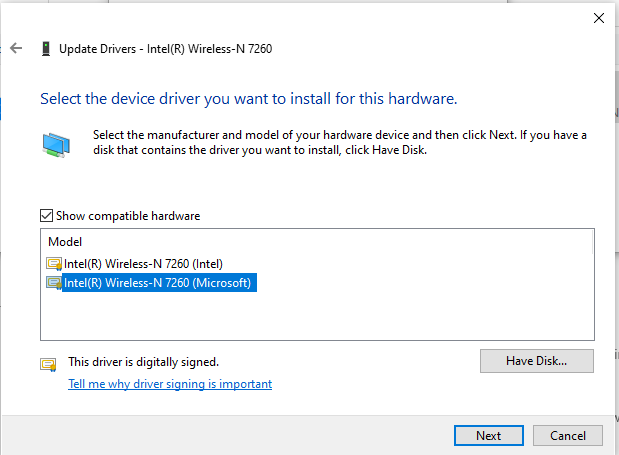The image size is (619, 455).
Task: Click the certificate icon for the Microsoft driver entry
Action: pyautogui.click(x=54, y=284)
